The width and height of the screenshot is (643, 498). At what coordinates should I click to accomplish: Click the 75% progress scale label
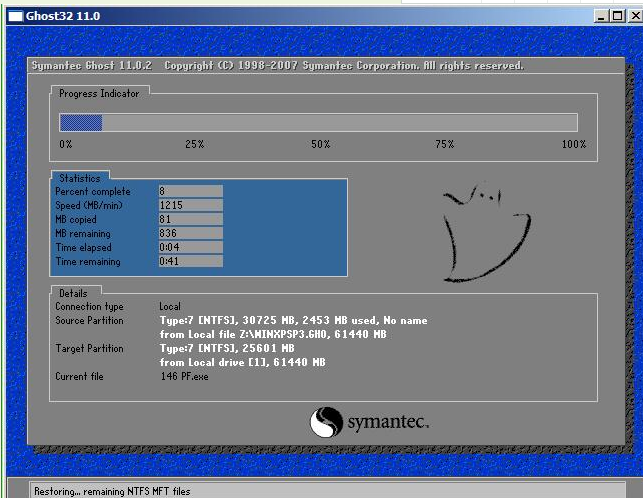point(445,144)
